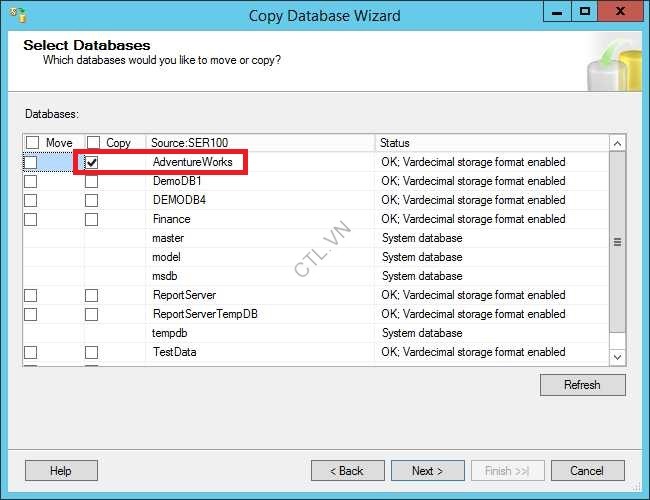Check the Move checkbox for AdventureWorks

pos(31,162)
